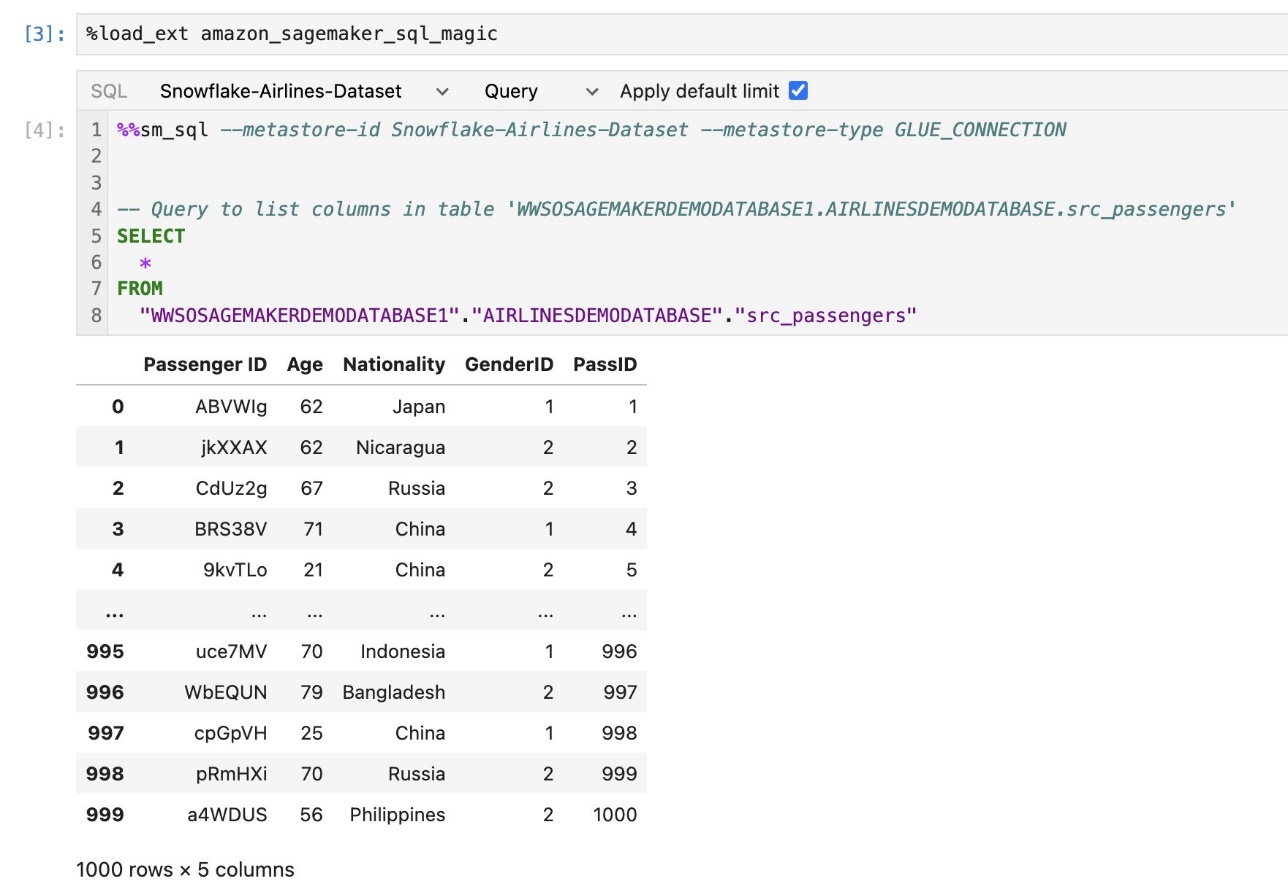Click the Bangladesh nationality cell
The height and width of the screenshot is (889, 1288).
tap(394, 693)
